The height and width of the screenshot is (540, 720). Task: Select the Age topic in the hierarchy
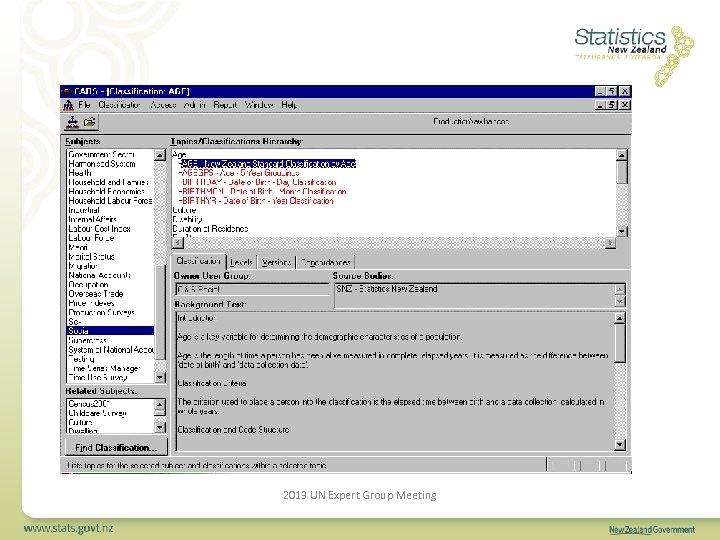click(x=179, y=154)
